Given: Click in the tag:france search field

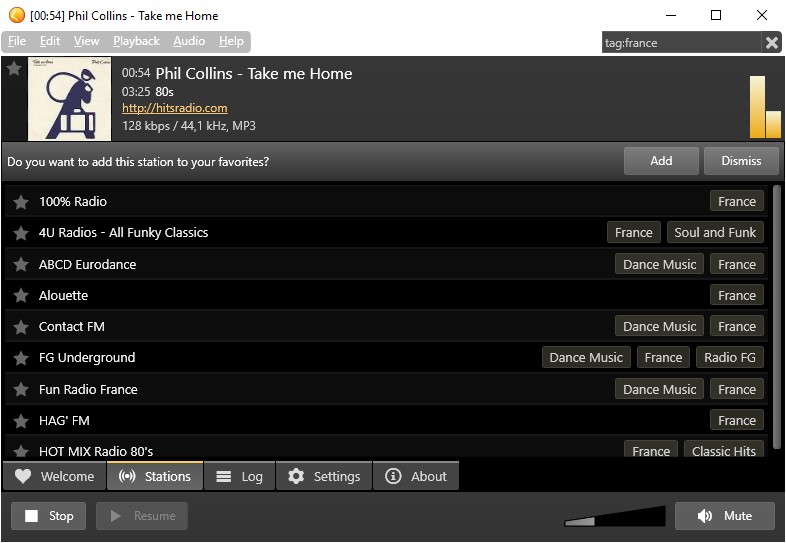Looking at the screenshot, I should [x=681, y=43].
